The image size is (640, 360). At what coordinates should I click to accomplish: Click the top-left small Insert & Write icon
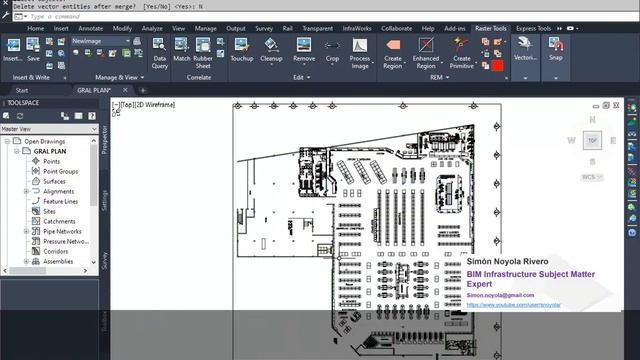pos(49,41)
